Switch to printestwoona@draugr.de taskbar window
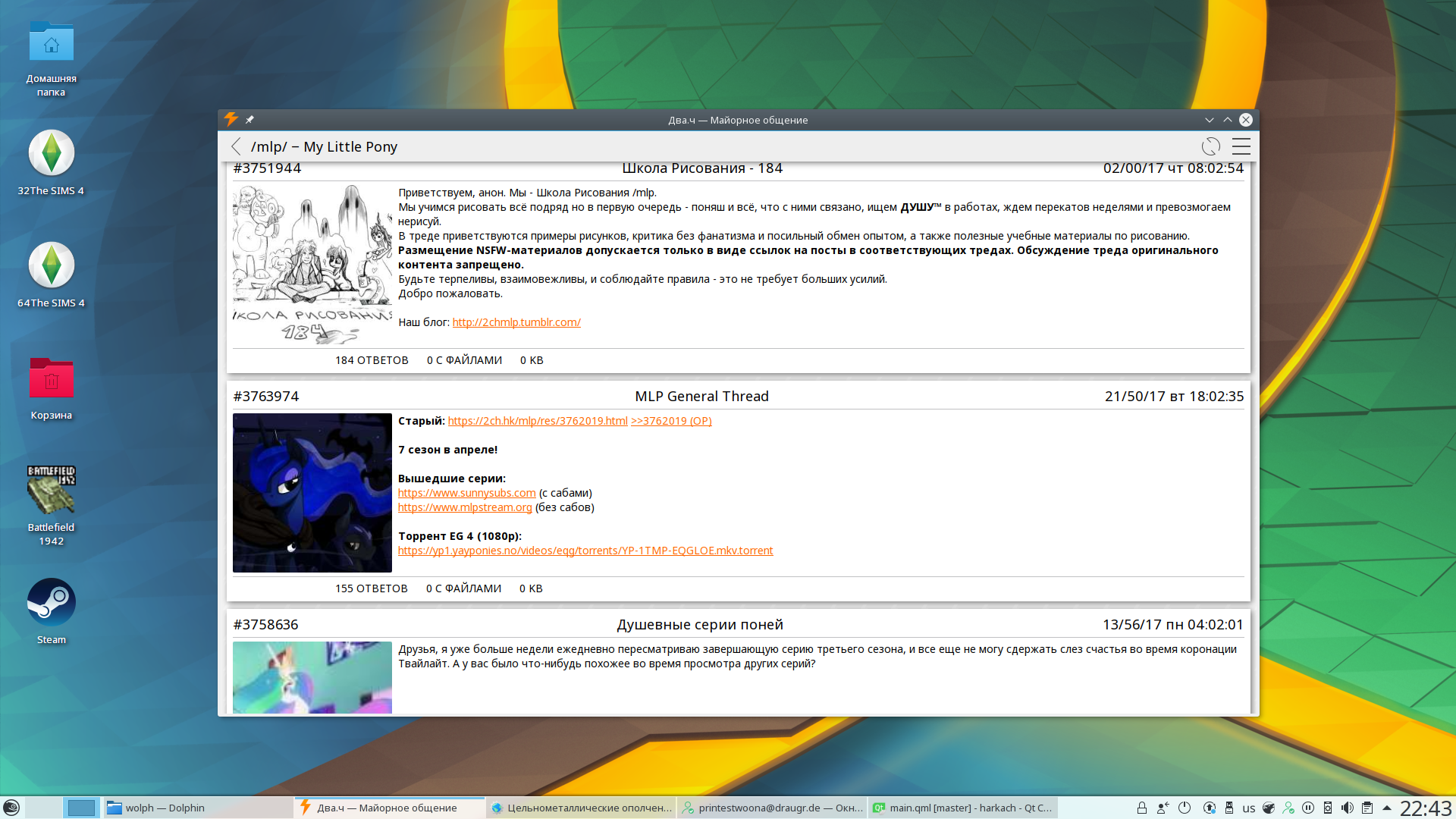 (x=772, y=808)
